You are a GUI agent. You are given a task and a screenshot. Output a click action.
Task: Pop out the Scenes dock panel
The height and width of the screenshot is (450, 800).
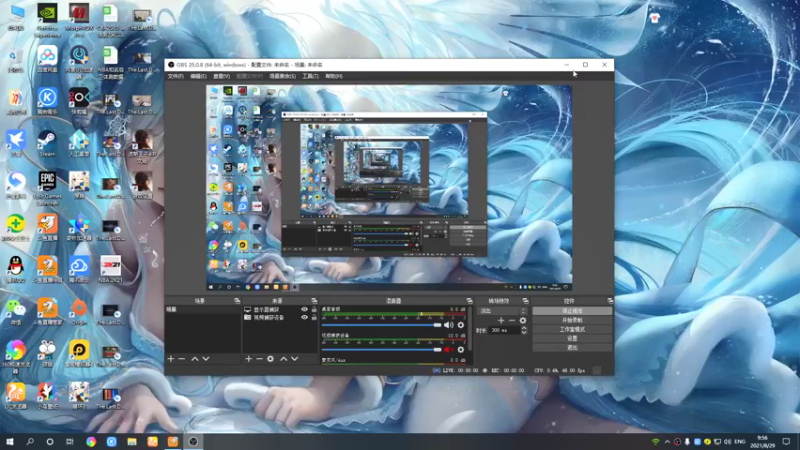(x=237, y=301)
